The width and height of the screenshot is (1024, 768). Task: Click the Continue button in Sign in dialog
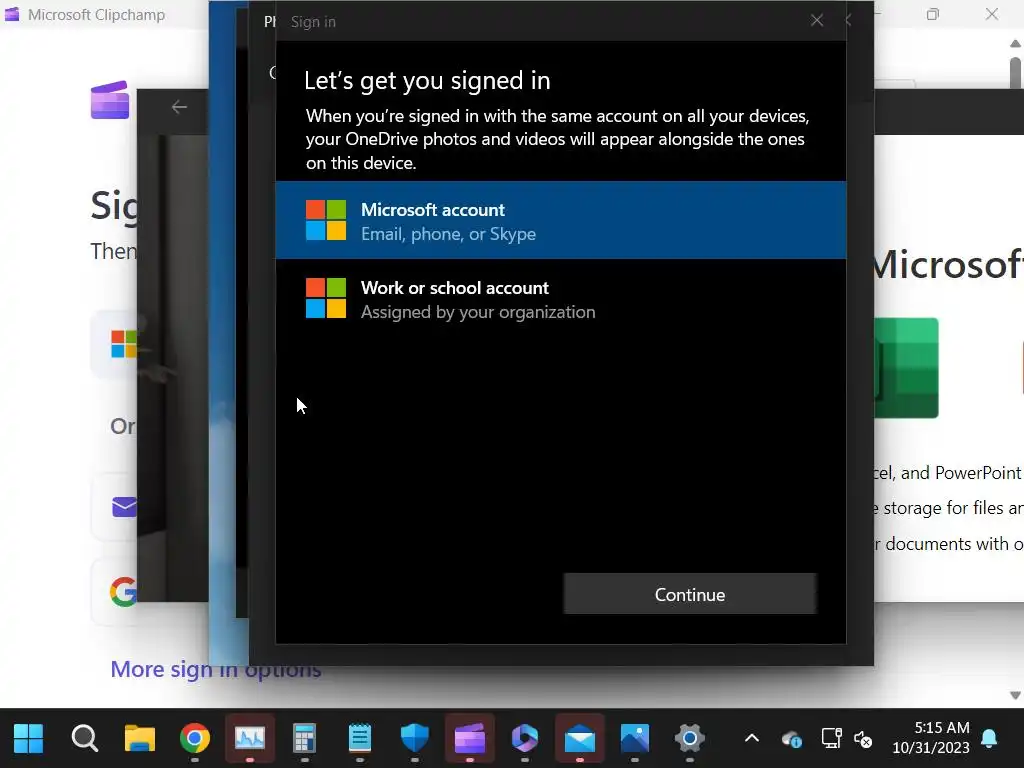(x=690, y=594)
